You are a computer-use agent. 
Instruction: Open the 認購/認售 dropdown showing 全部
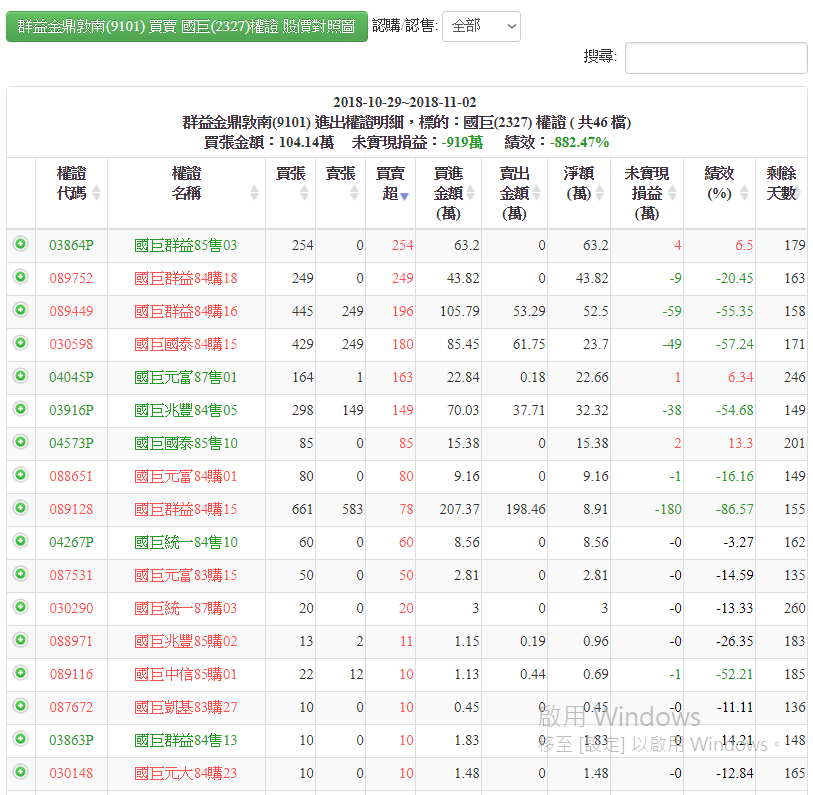[480, 26]
